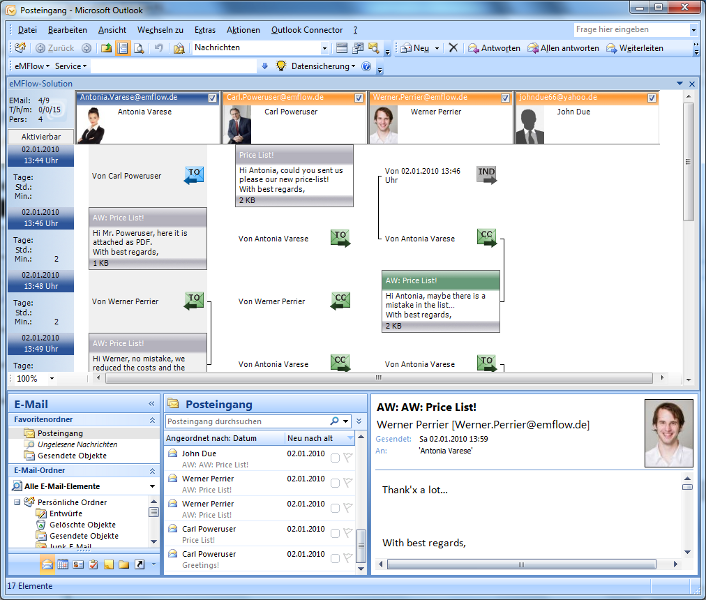Screen dimensions: 706x600
Task: Open the Ansicht menu
Action: [x=112, y=30]
